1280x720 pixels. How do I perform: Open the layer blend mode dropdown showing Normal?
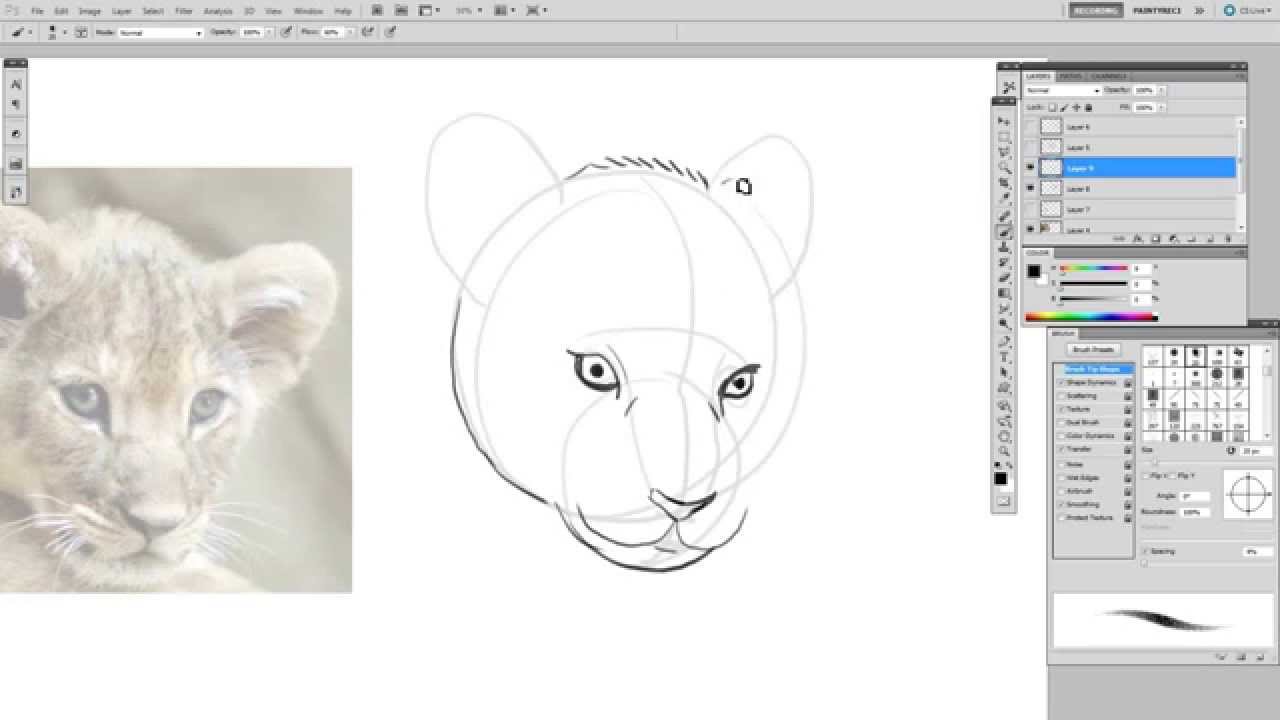(1060, 90)
